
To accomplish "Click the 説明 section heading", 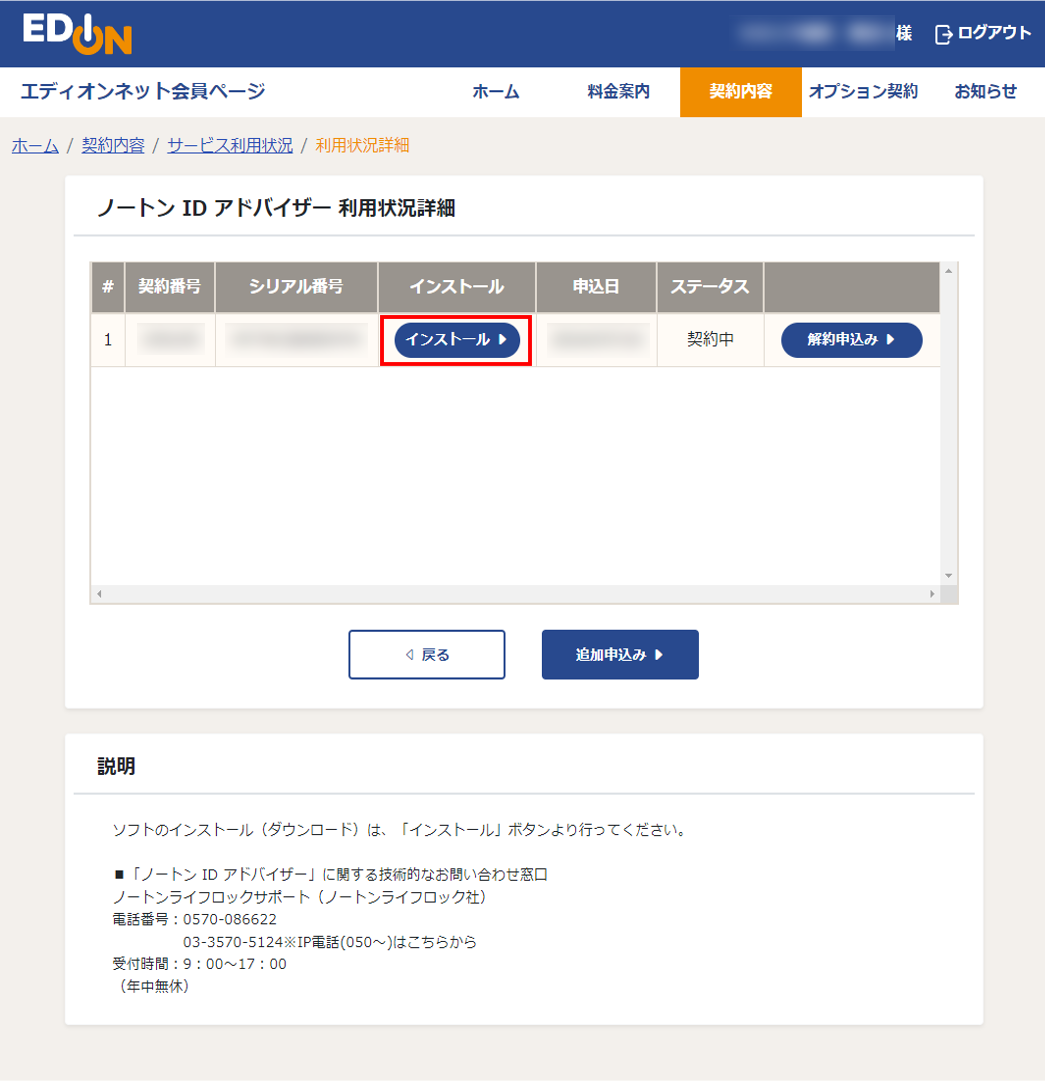I will (116, 766).
